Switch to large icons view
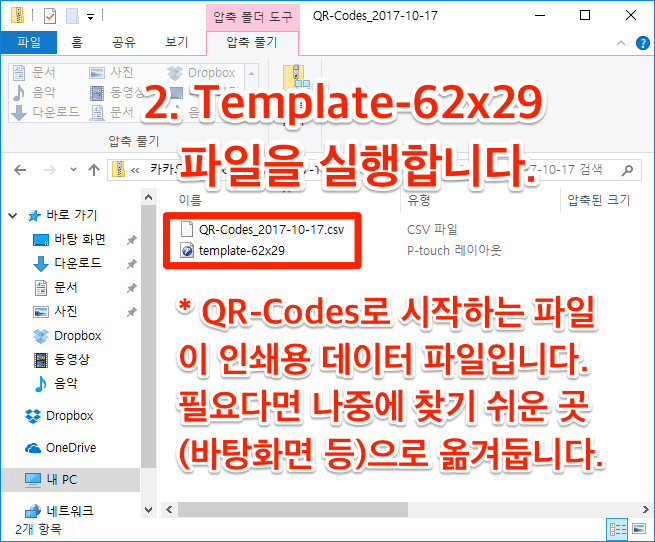The width and height of the screenshot is (655, 542). (639, 529)
